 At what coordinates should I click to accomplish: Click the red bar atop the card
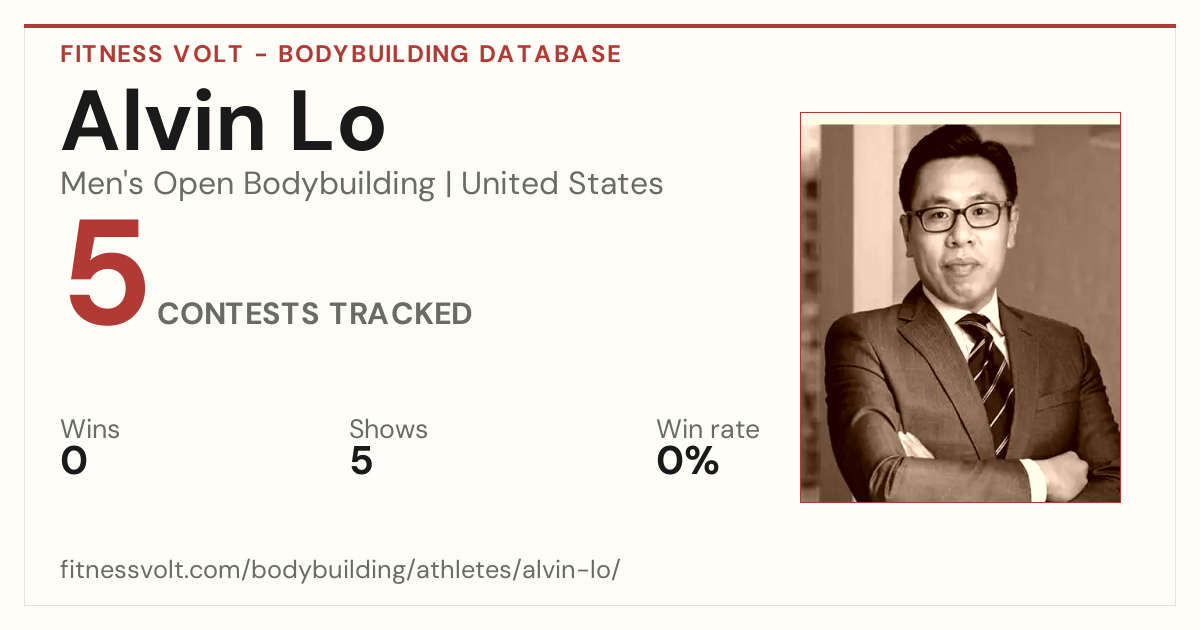(600, 26)
